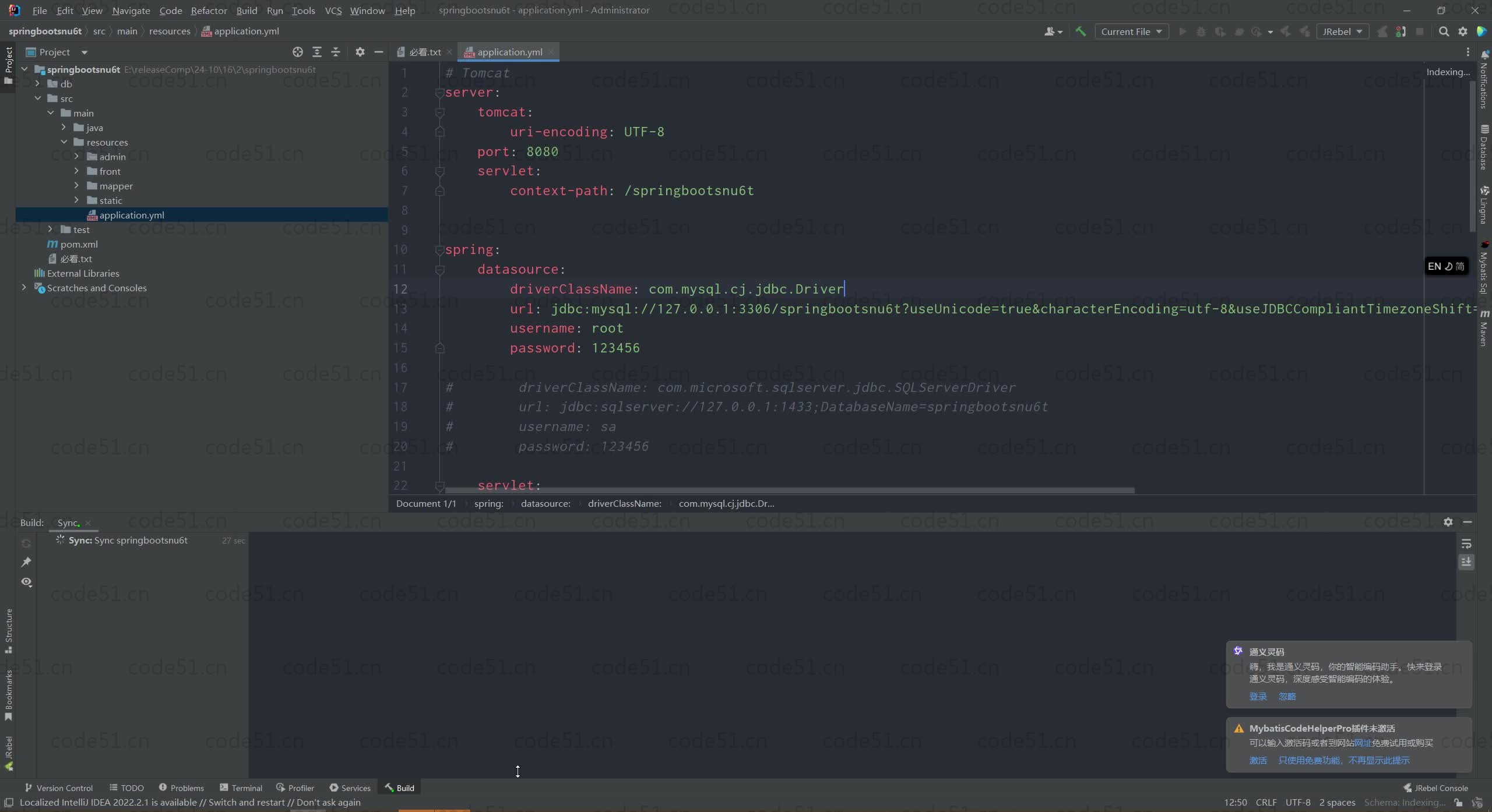1492x812 pixels.
Task: Toggle soft-wrap in Build output
Action: [1466, 543]
